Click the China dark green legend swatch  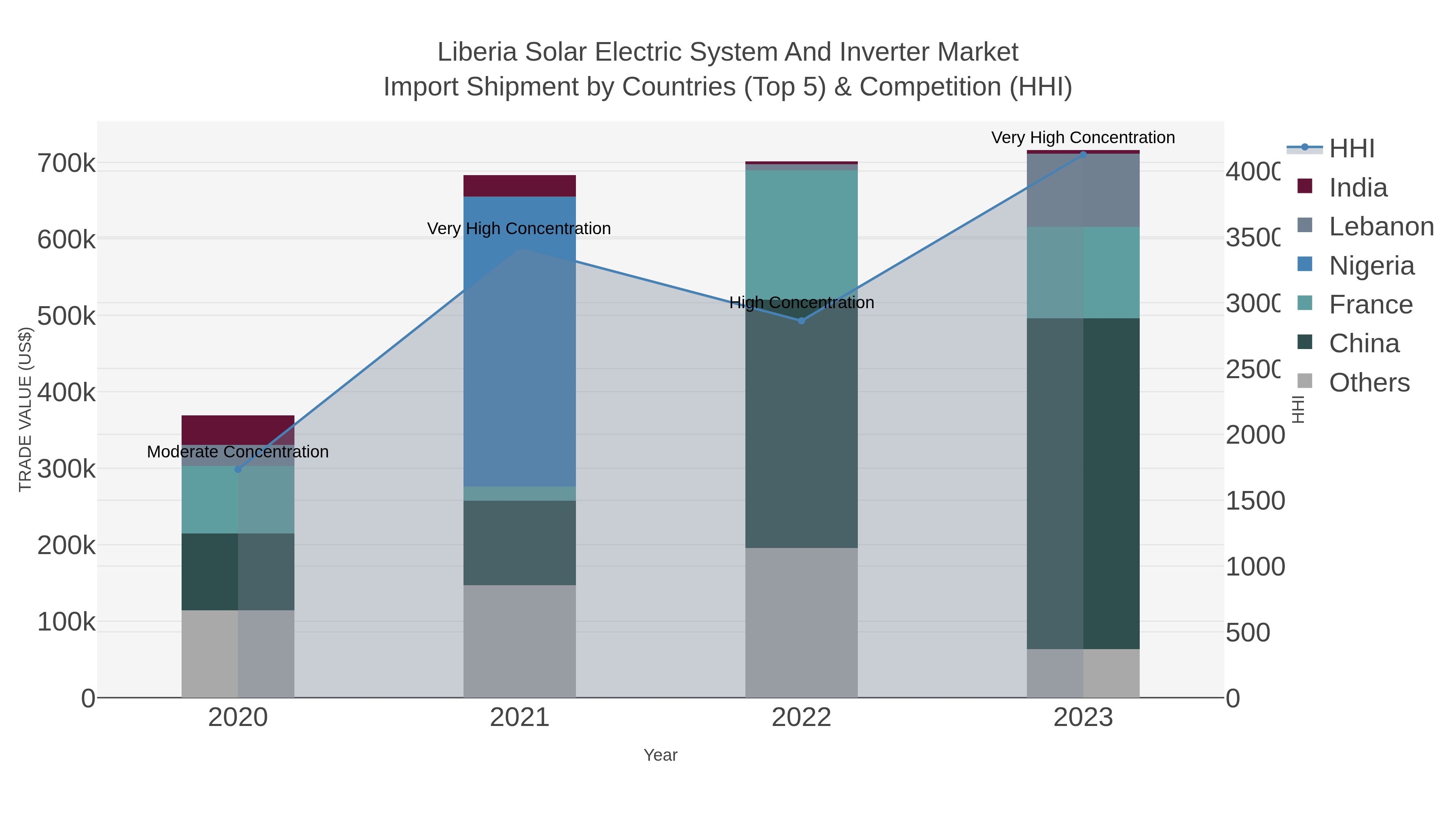[1304, 342]
